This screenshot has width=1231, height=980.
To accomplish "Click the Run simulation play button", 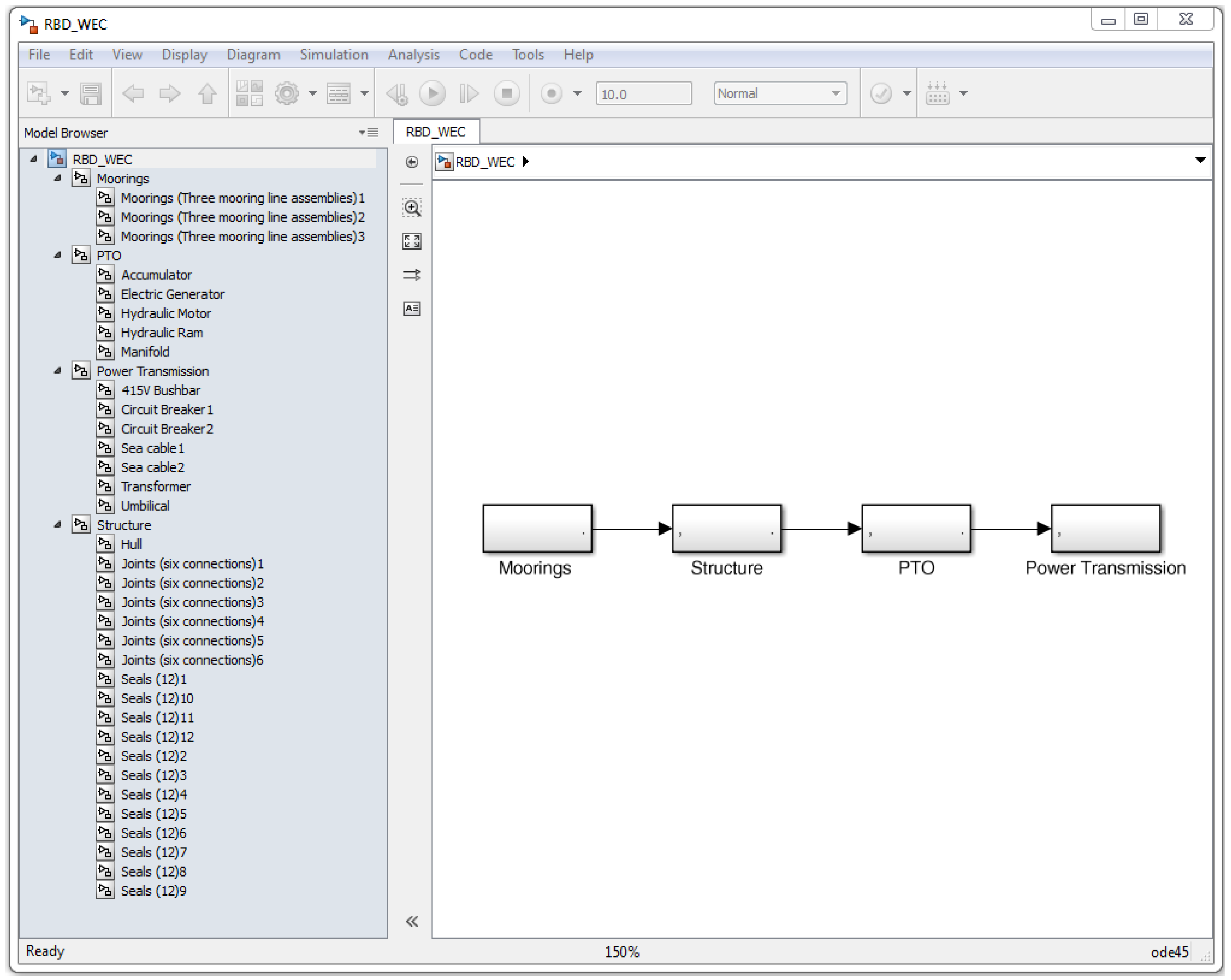I will click(x=432, y=93).
